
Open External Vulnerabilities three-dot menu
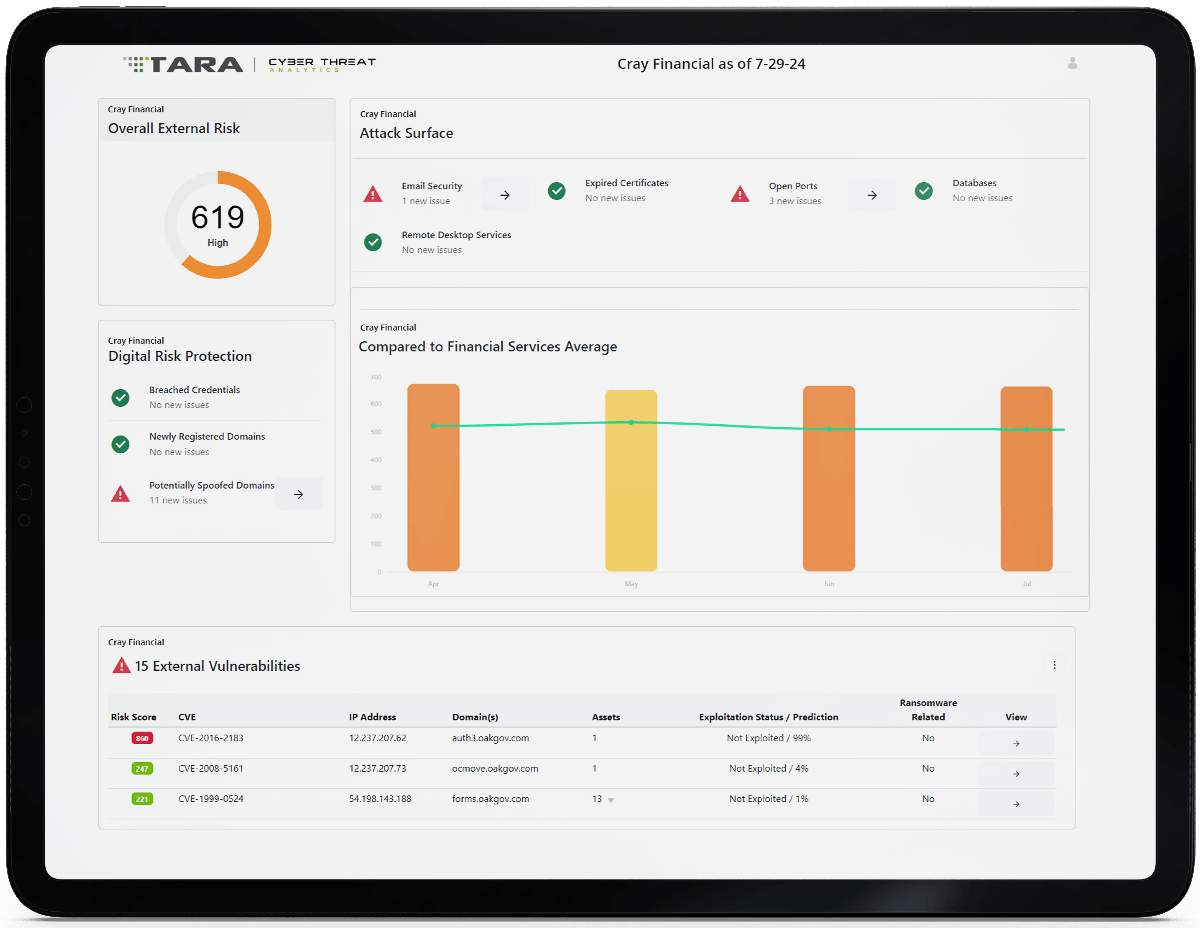tap(1054, 665)
